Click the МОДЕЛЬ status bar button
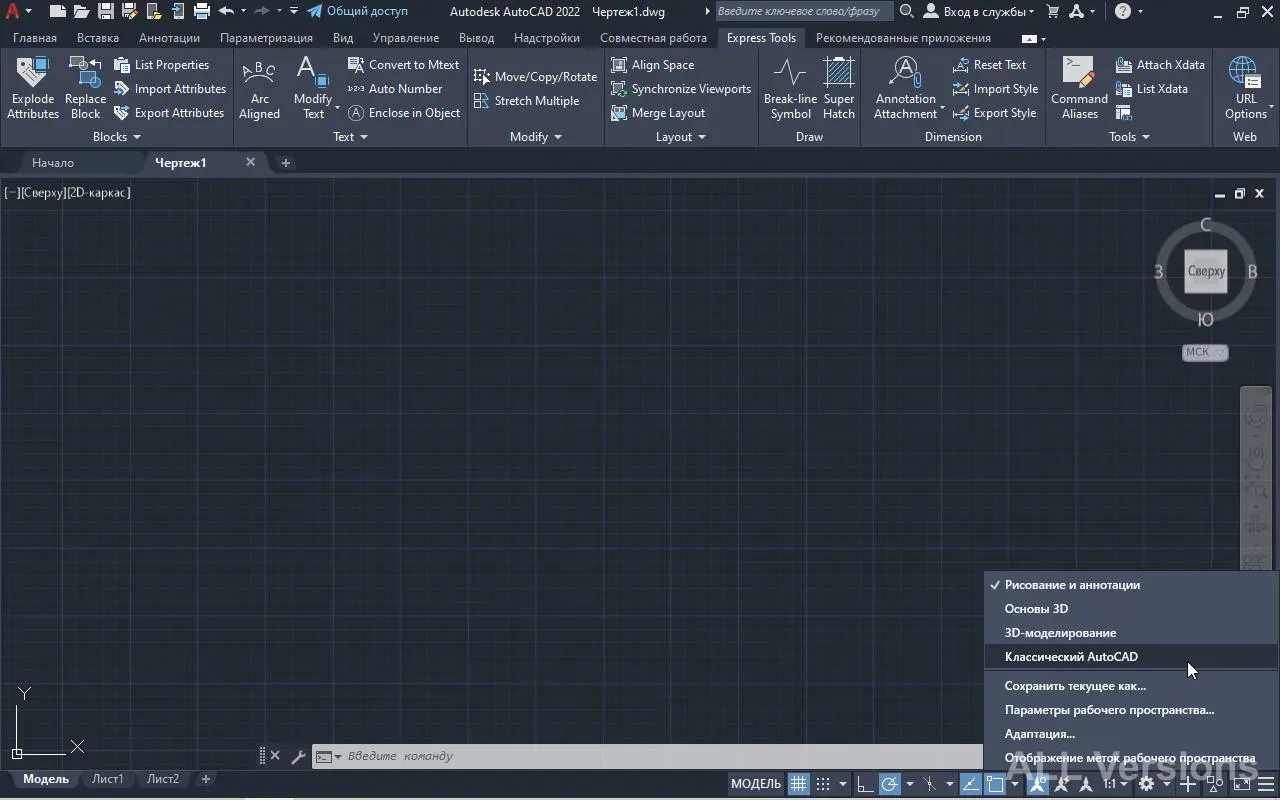The width and height of the screenshot is (1280, 800). click(x=755, y=784)
